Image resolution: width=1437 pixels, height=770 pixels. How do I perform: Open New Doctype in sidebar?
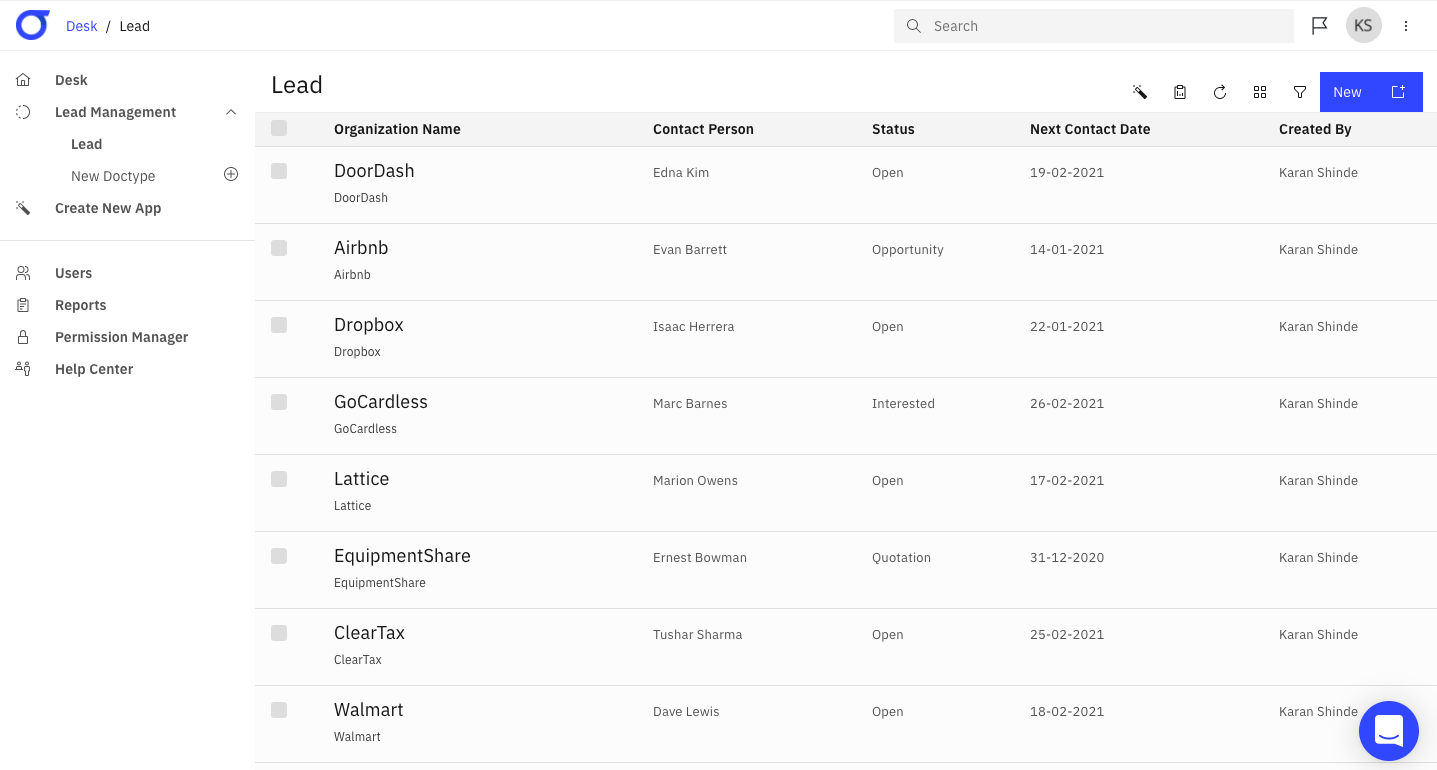pyautogui.click(x=113, y=176)
